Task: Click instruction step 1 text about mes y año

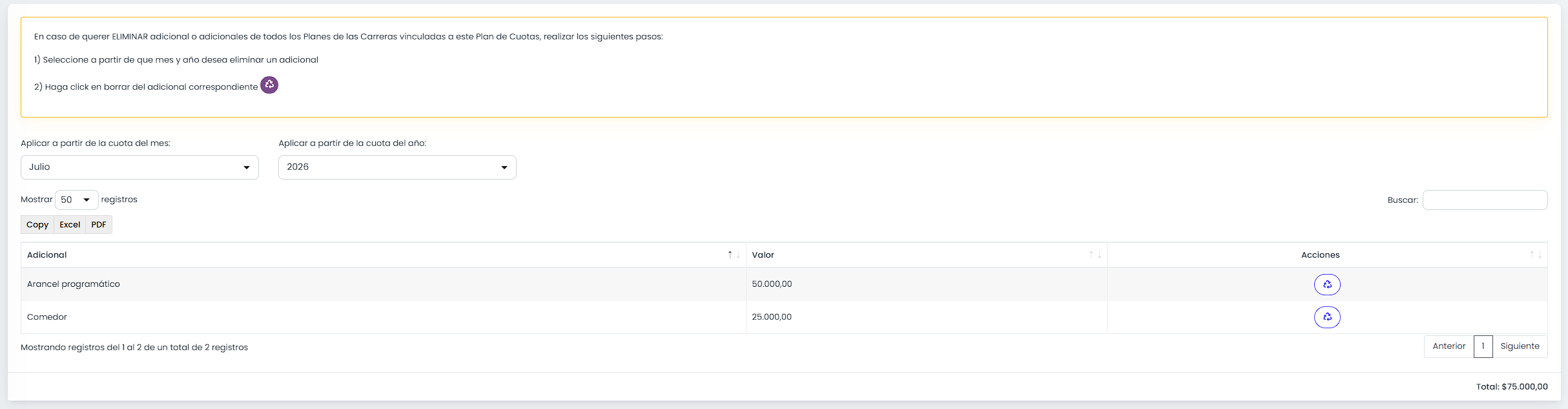Action: 176,60
